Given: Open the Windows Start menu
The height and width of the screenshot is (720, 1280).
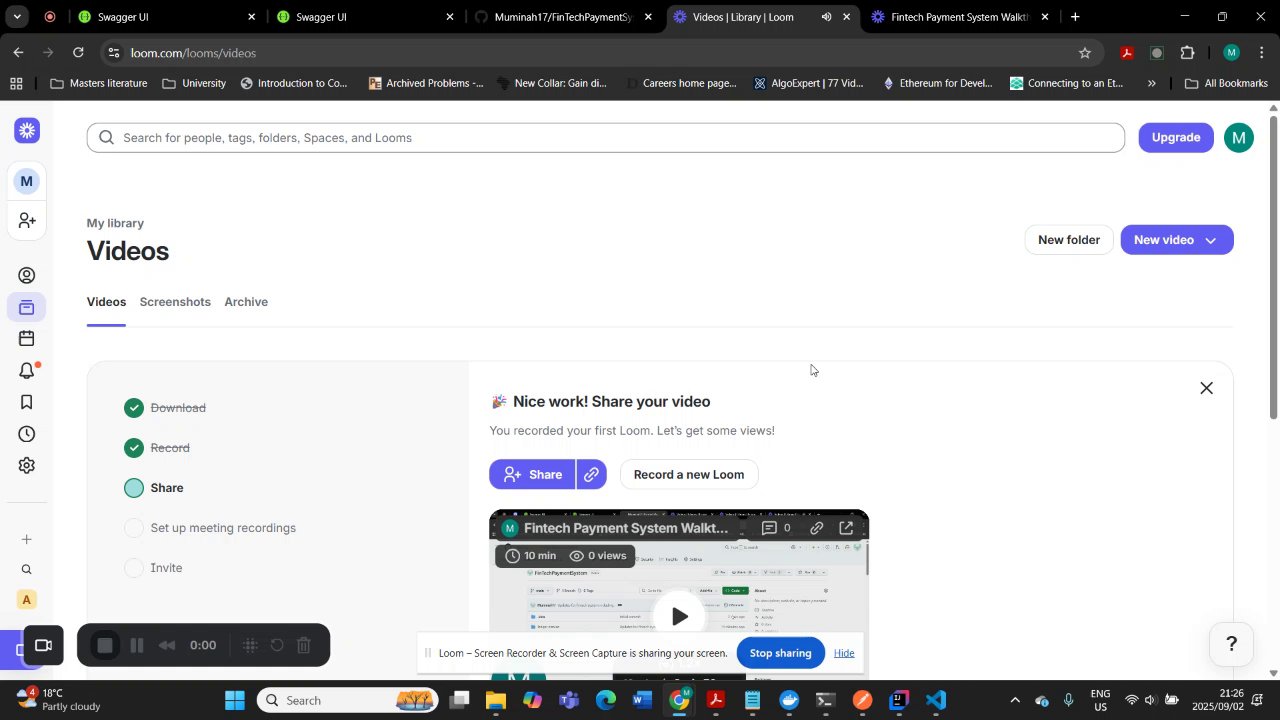Looking at the screenshot, I should click(235, 701).
